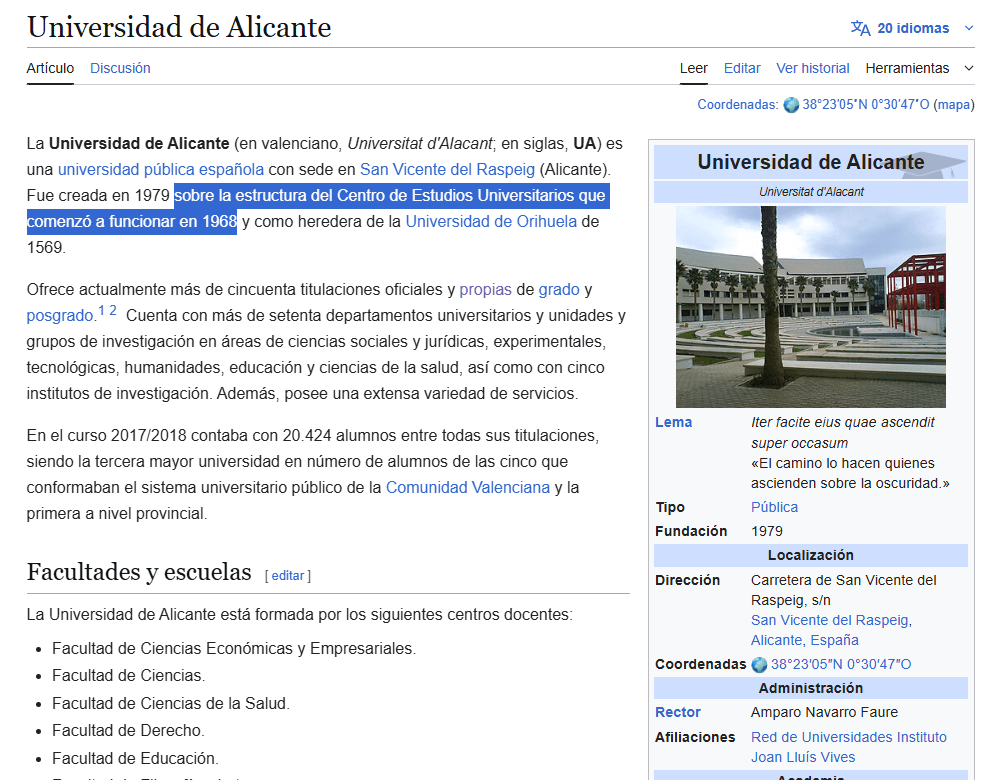Viewport: 985px width, 780px height.
Task: Open the Ver historial tab
Action: click(813, 68)
